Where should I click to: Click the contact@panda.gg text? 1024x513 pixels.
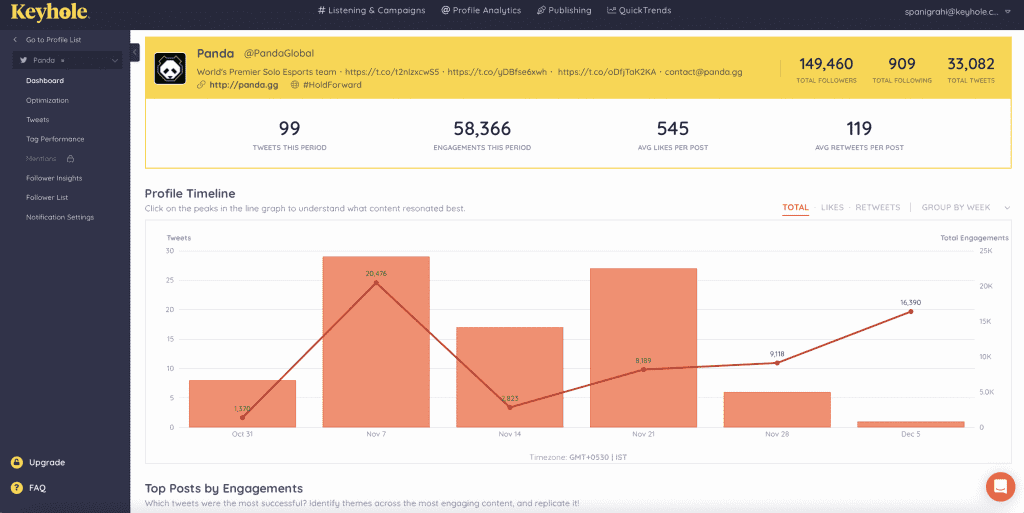point(703,72)
